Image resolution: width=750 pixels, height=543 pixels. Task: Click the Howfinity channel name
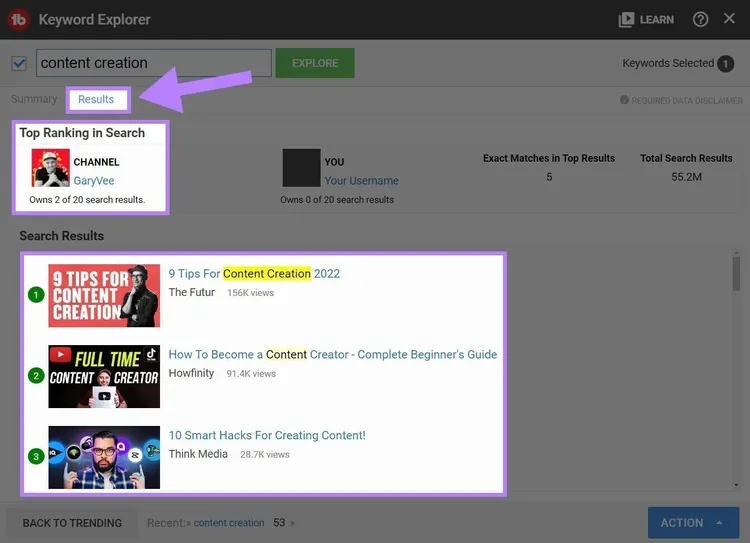point(191,373)
